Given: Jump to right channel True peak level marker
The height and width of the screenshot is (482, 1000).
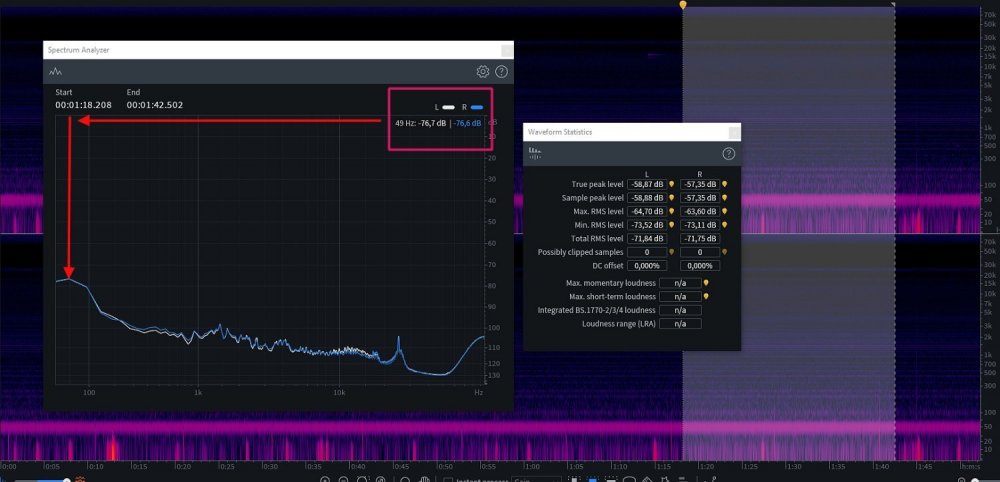Looking at the screenshot, I should (x=724, y=184).
